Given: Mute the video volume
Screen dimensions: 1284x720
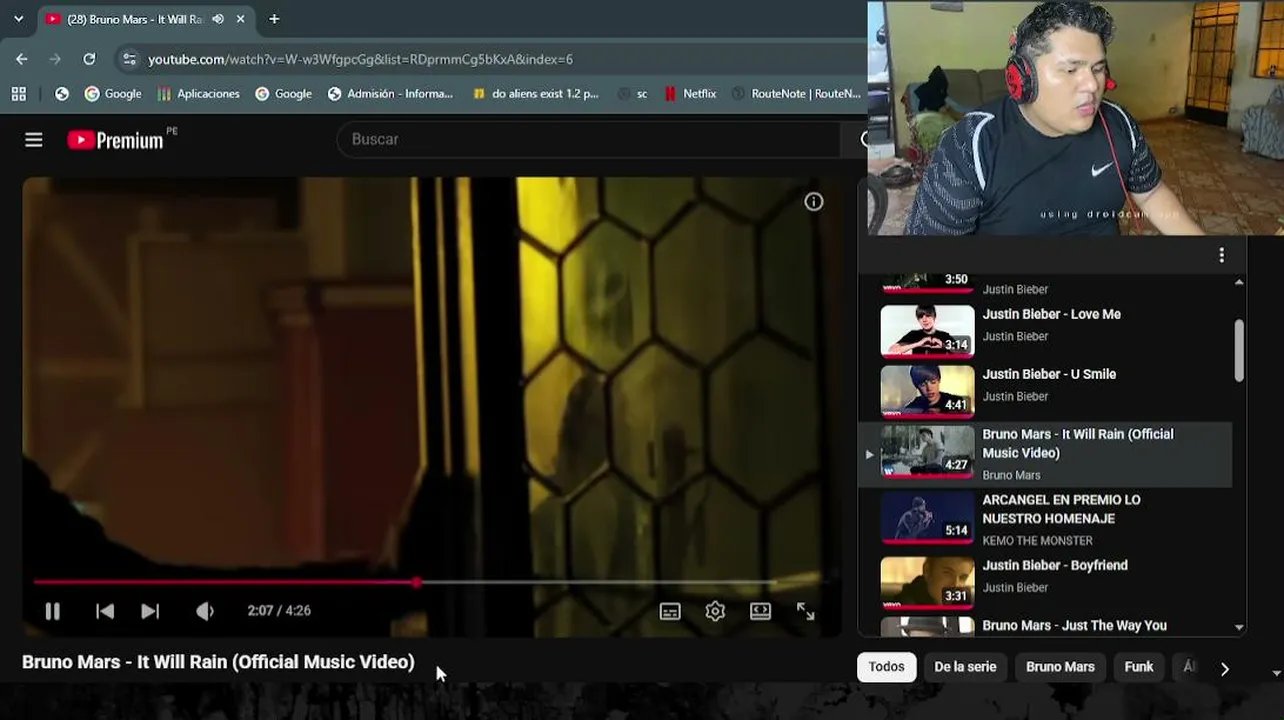Looking at the screenshot, I should tap(205, 611).
